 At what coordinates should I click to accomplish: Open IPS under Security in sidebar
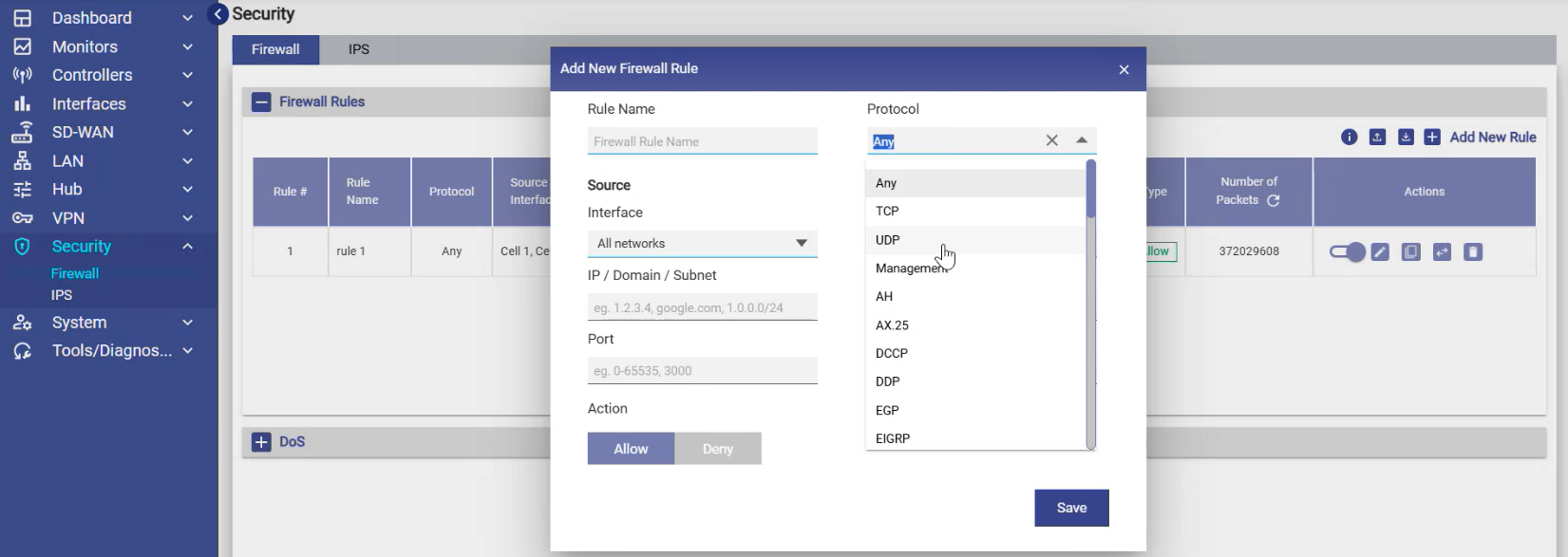tap(62, 295)
